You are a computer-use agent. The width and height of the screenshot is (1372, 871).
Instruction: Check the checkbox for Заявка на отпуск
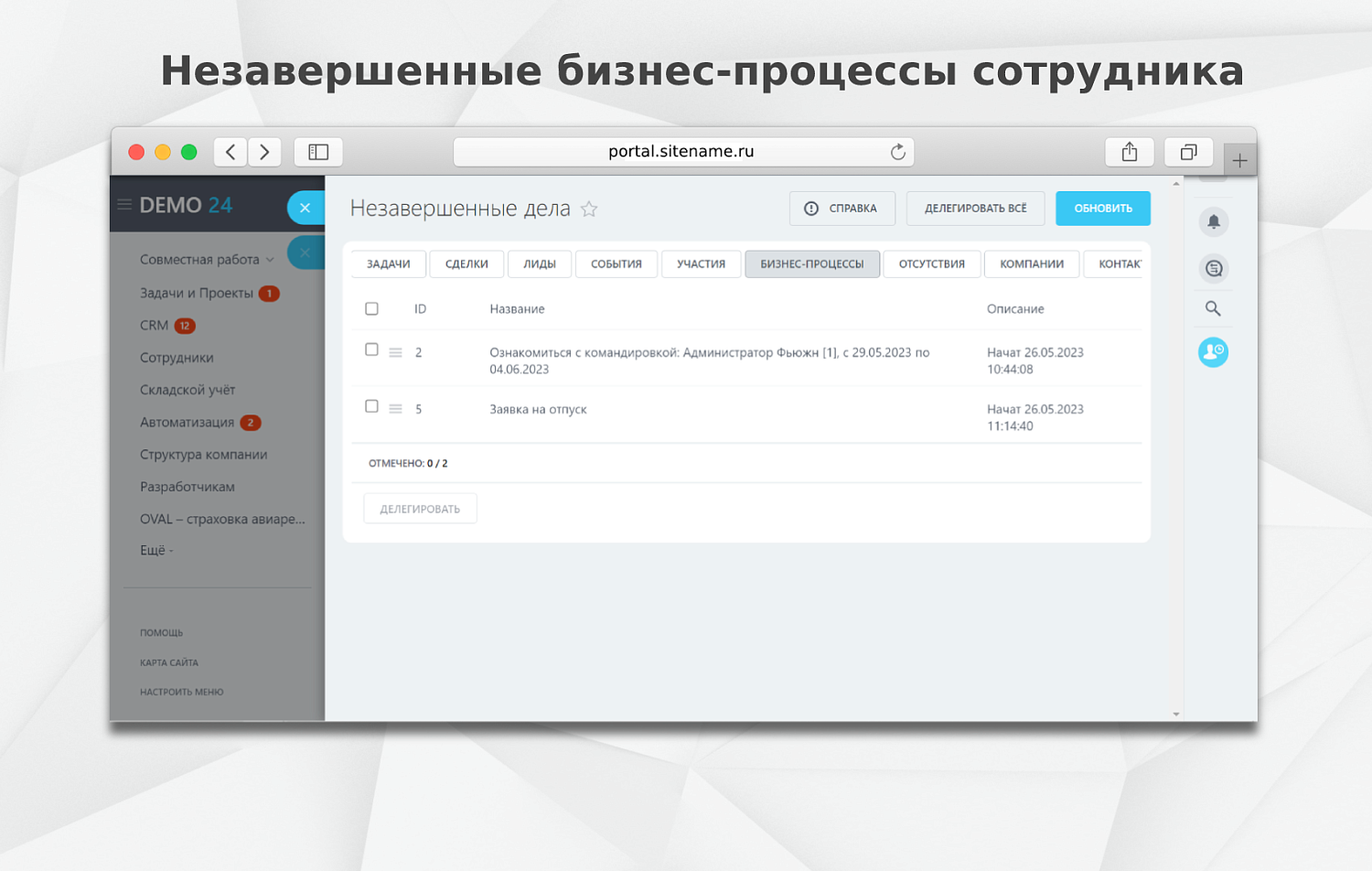tap(371, 405)
